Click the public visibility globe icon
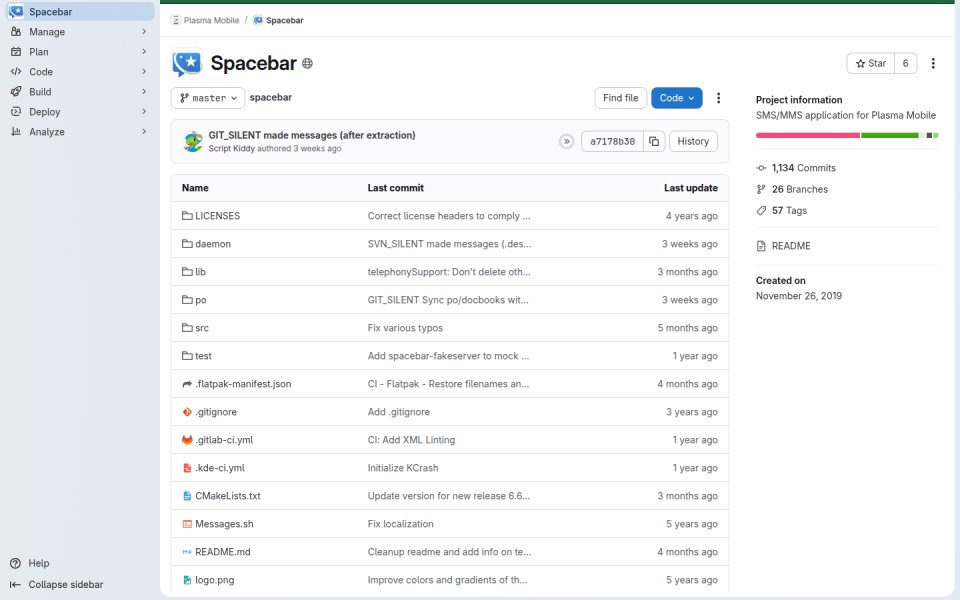The image size is (960, 600). [x=307, y=64]
